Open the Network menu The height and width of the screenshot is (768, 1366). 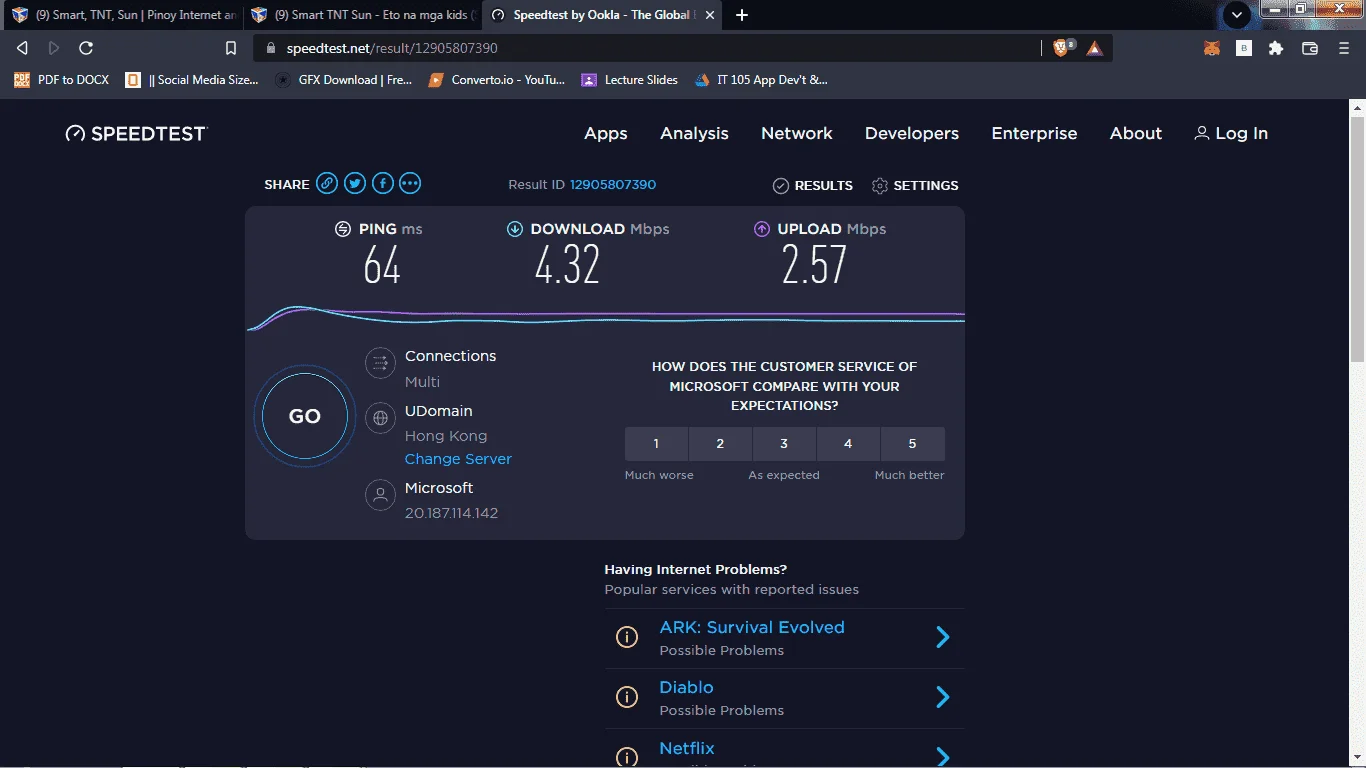click(x=797, y=134)
